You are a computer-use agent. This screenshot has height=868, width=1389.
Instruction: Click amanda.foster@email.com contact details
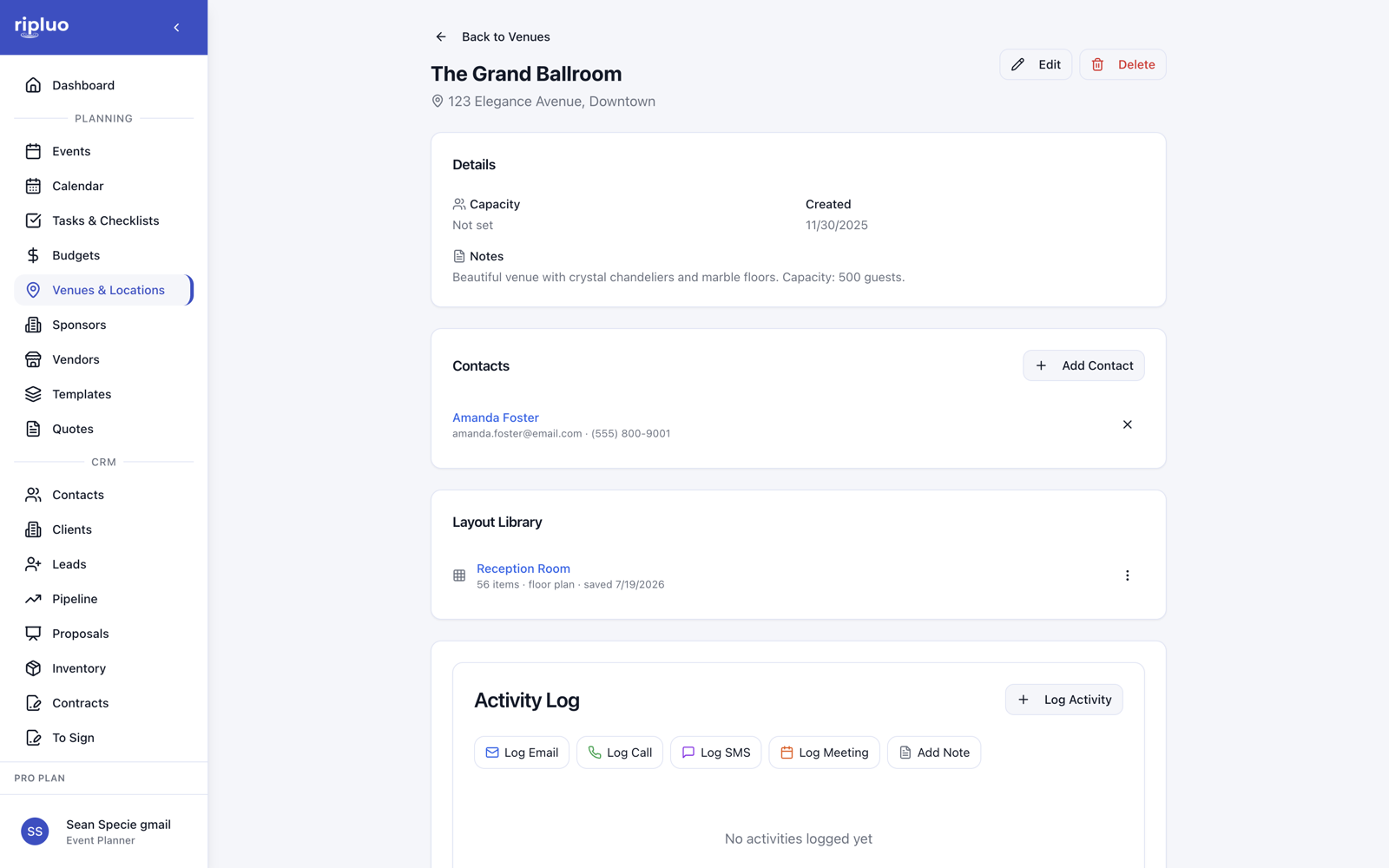click(561, 433)
